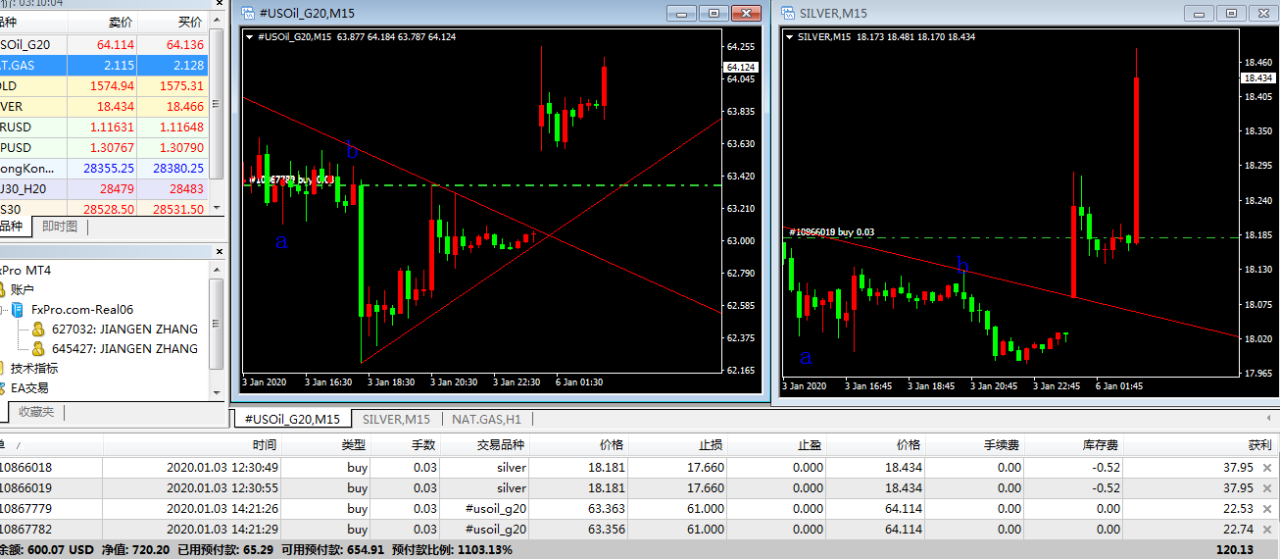Screen dimensions: 1280x559
Task: Click the 买价 ask column header
Action: [174, 22]
